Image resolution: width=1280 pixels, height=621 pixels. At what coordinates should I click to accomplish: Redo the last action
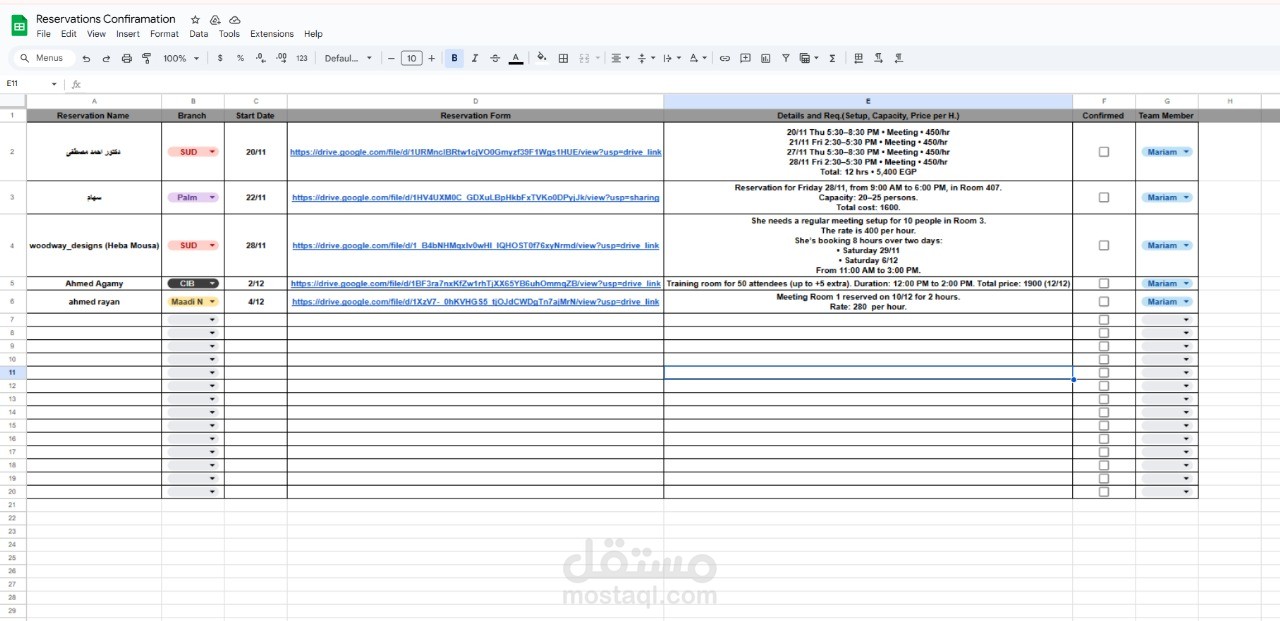tap(106, 58)
